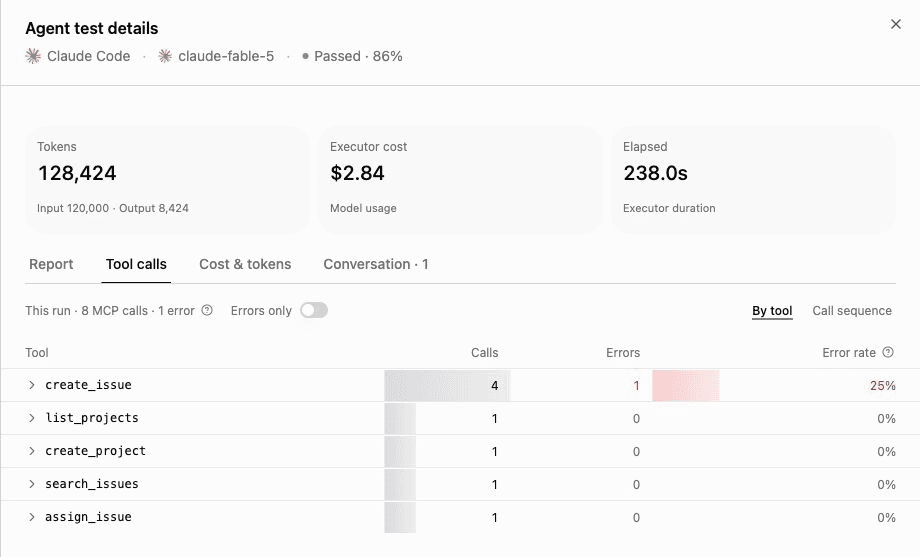This screenshot has height=557, width=920.
Task: Click the 128,424 tokens value
Action: pyautogui.click(x=77, y=173)
